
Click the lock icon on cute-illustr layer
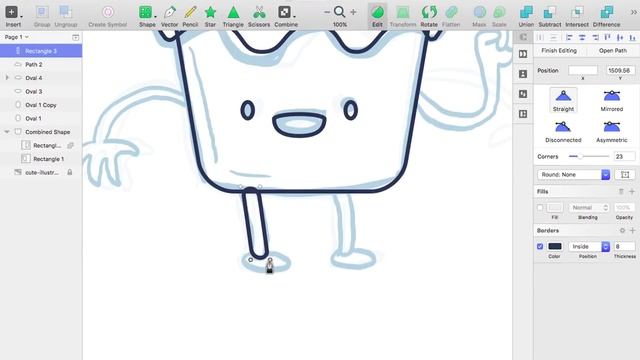(x=70, y=172)
